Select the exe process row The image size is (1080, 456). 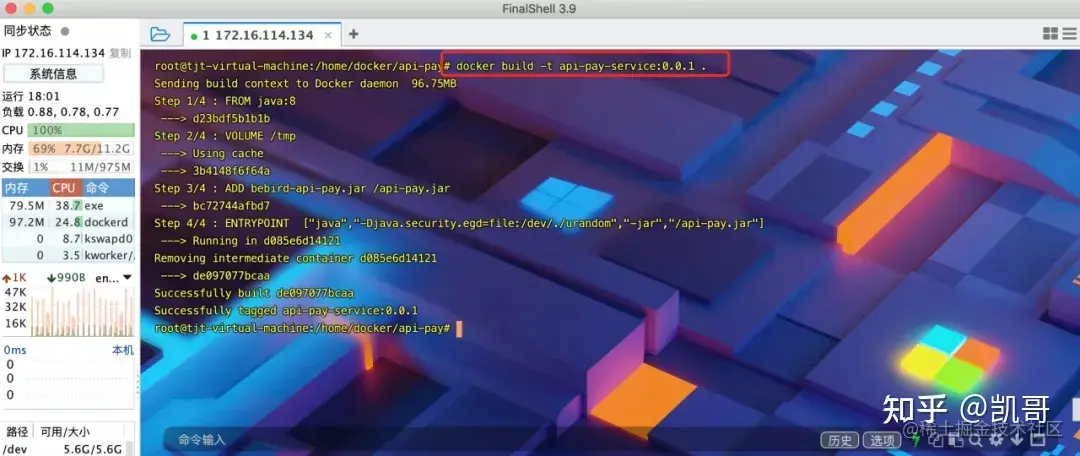(x=68, y=205)
